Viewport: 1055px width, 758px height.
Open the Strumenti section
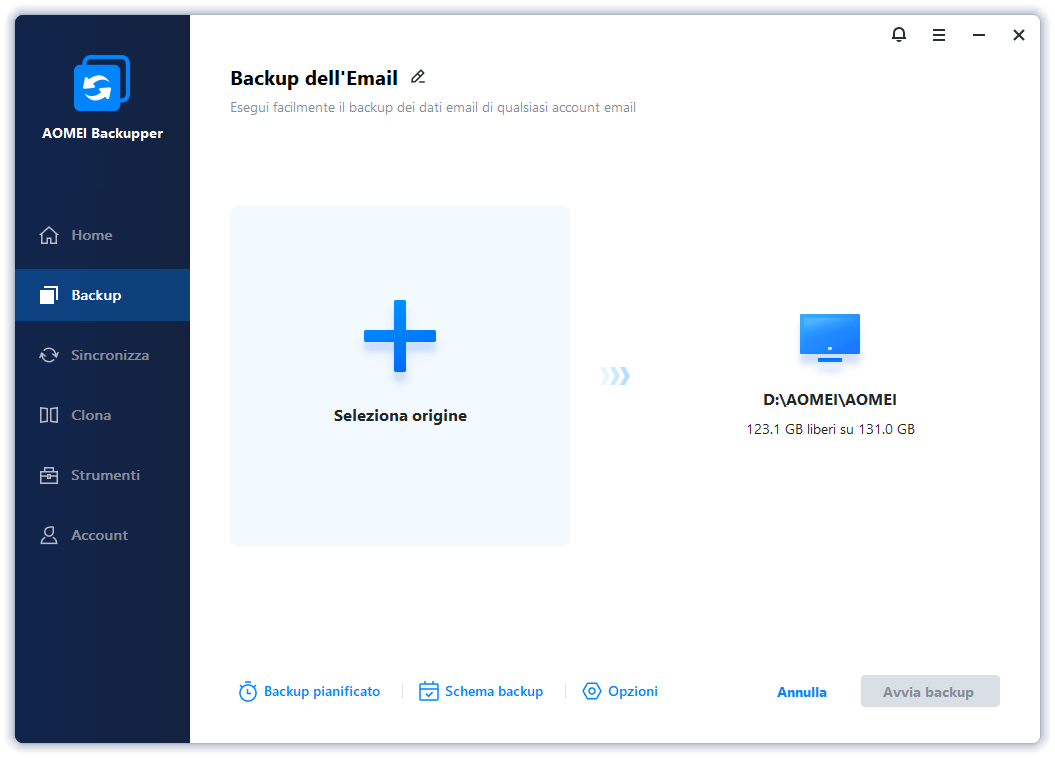tap(102, 475)
